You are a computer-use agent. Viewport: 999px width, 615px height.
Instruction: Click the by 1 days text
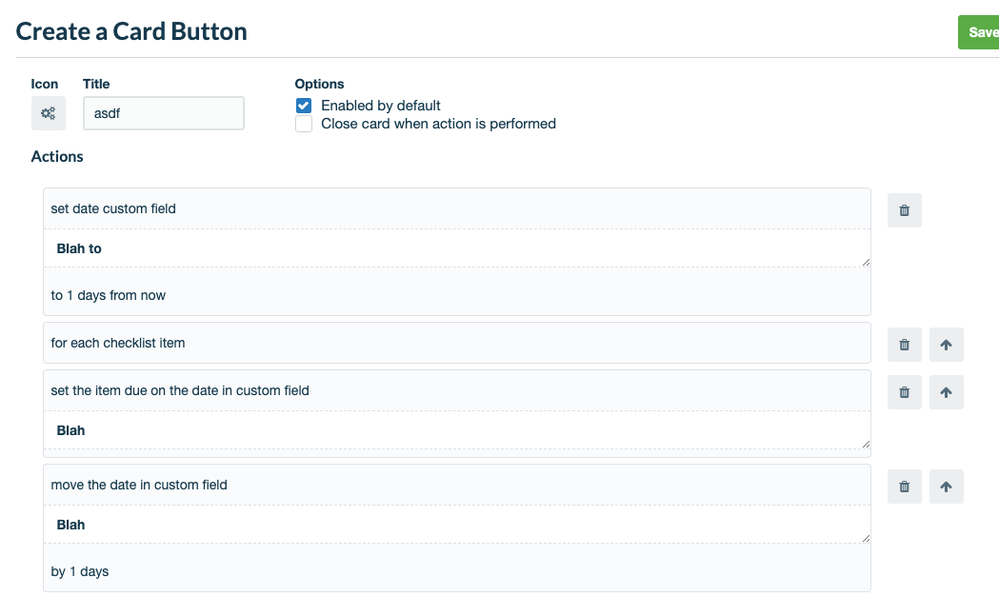tap(80, 572)
